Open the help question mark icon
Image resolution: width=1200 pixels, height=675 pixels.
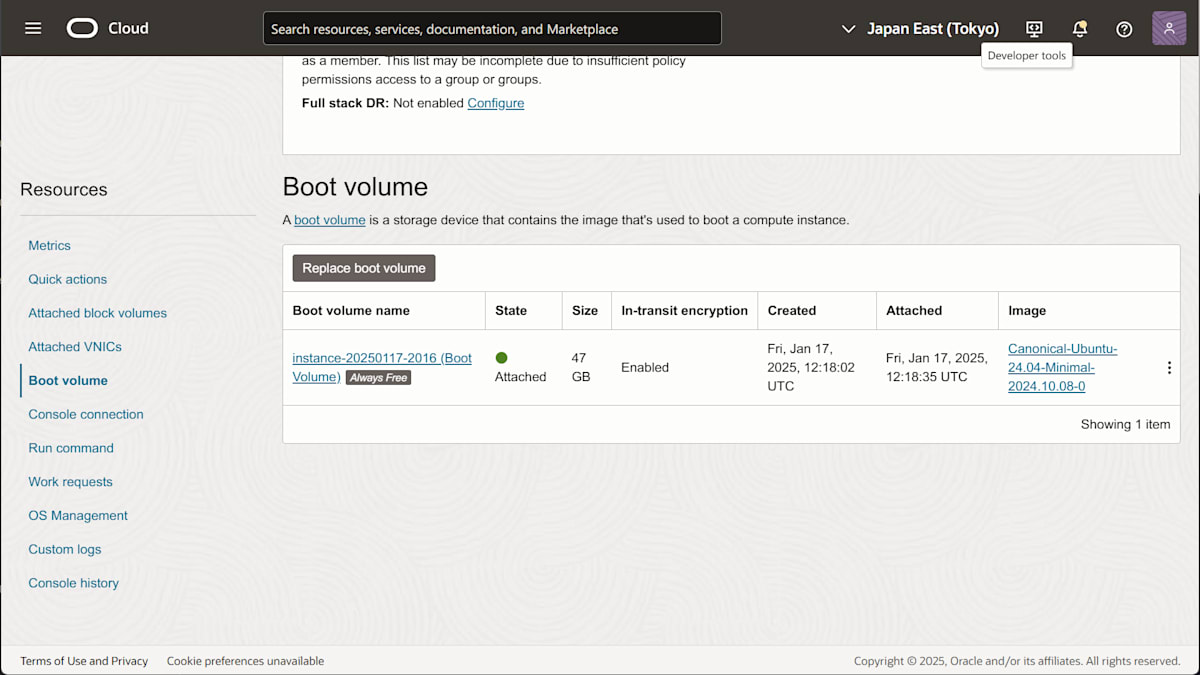coord(1124,29)
